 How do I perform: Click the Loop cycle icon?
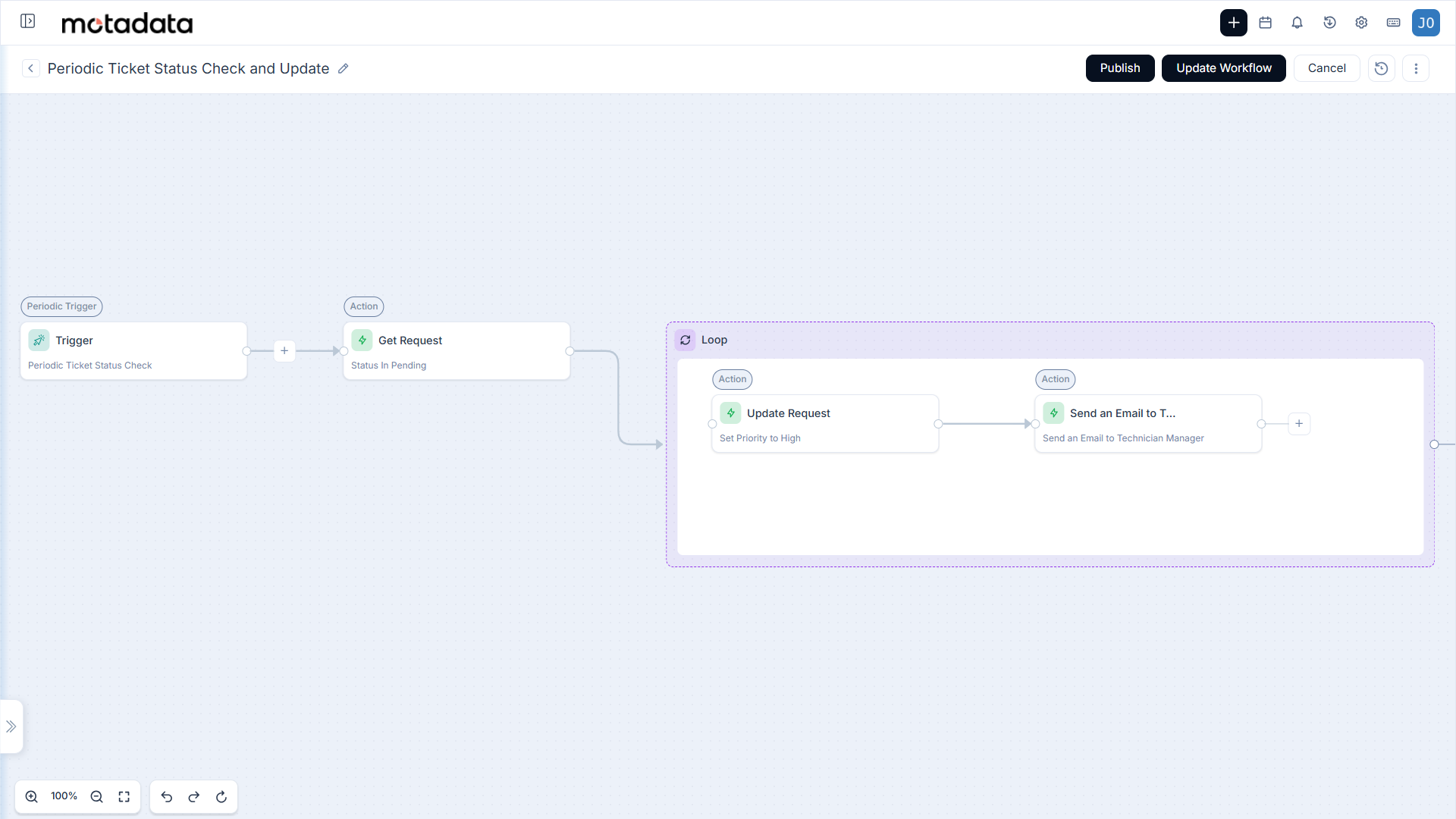[685, 340]
